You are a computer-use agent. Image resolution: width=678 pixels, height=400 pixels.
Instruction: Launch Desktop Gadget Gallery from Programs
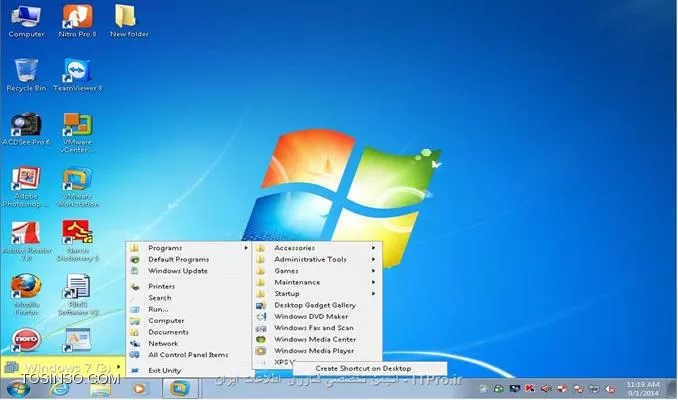click(x=316, y=305)
